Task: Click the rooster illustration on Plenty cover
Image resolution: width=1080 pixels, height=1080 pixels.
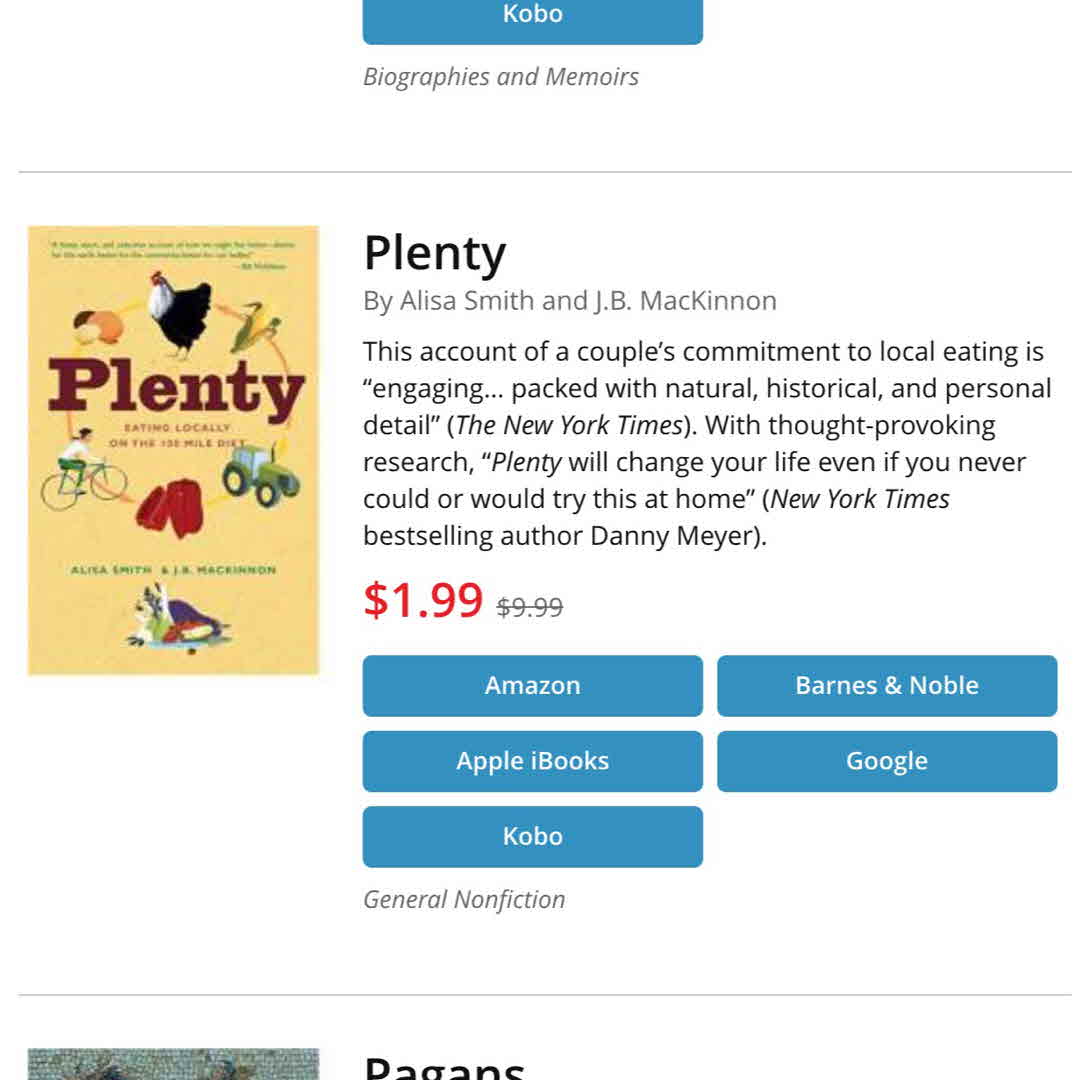Action: click(182, 313)
